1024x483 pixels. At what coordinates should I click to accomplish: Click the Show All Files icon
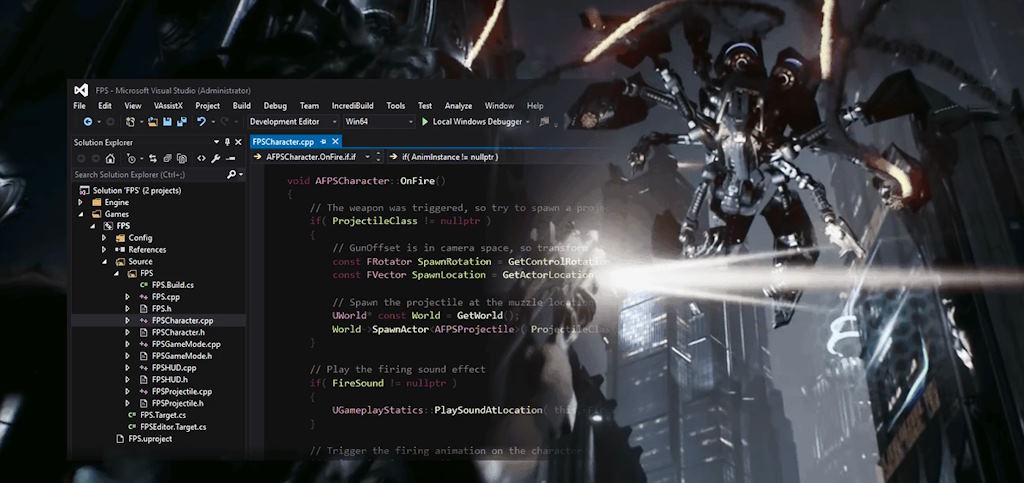click(182, 159)
